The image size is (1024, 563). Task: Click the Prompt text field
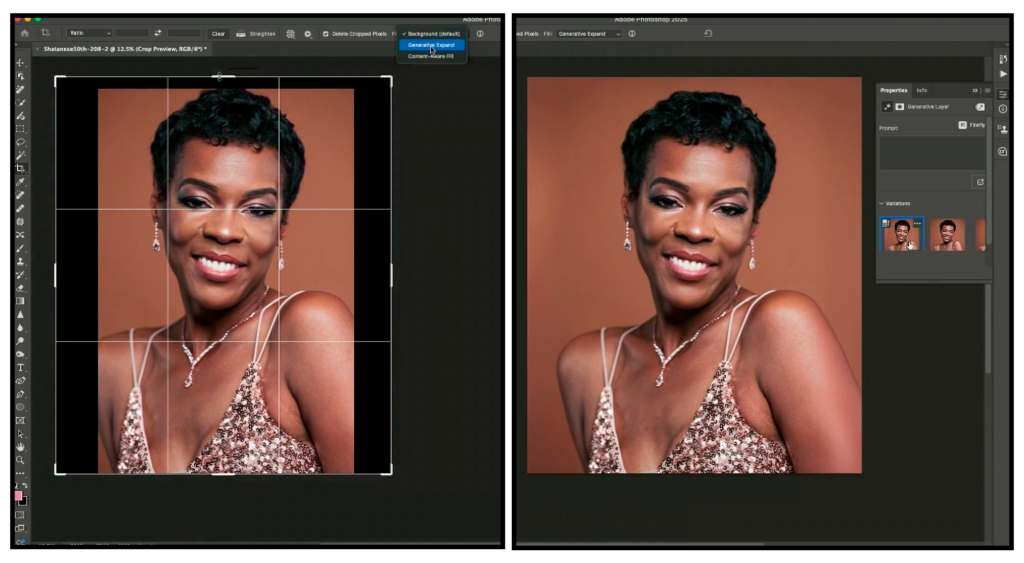click(931, 152)
